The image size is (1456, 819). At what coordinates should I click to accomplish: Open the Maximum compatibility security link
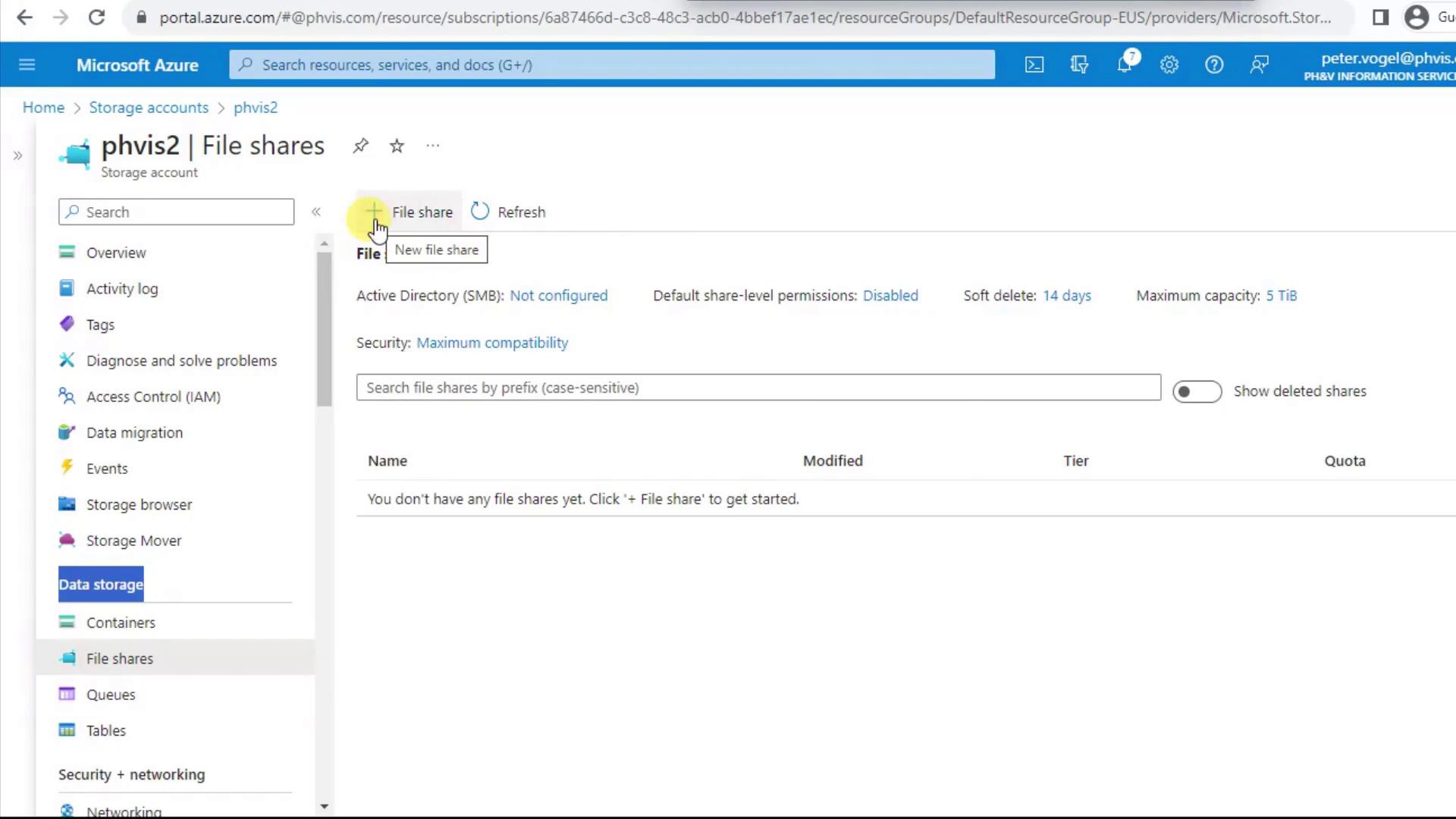point(491,343)
